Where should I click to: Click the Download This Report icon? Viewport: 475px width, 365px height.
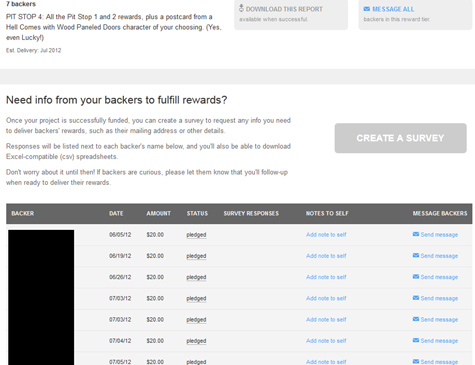pos(241,8)
